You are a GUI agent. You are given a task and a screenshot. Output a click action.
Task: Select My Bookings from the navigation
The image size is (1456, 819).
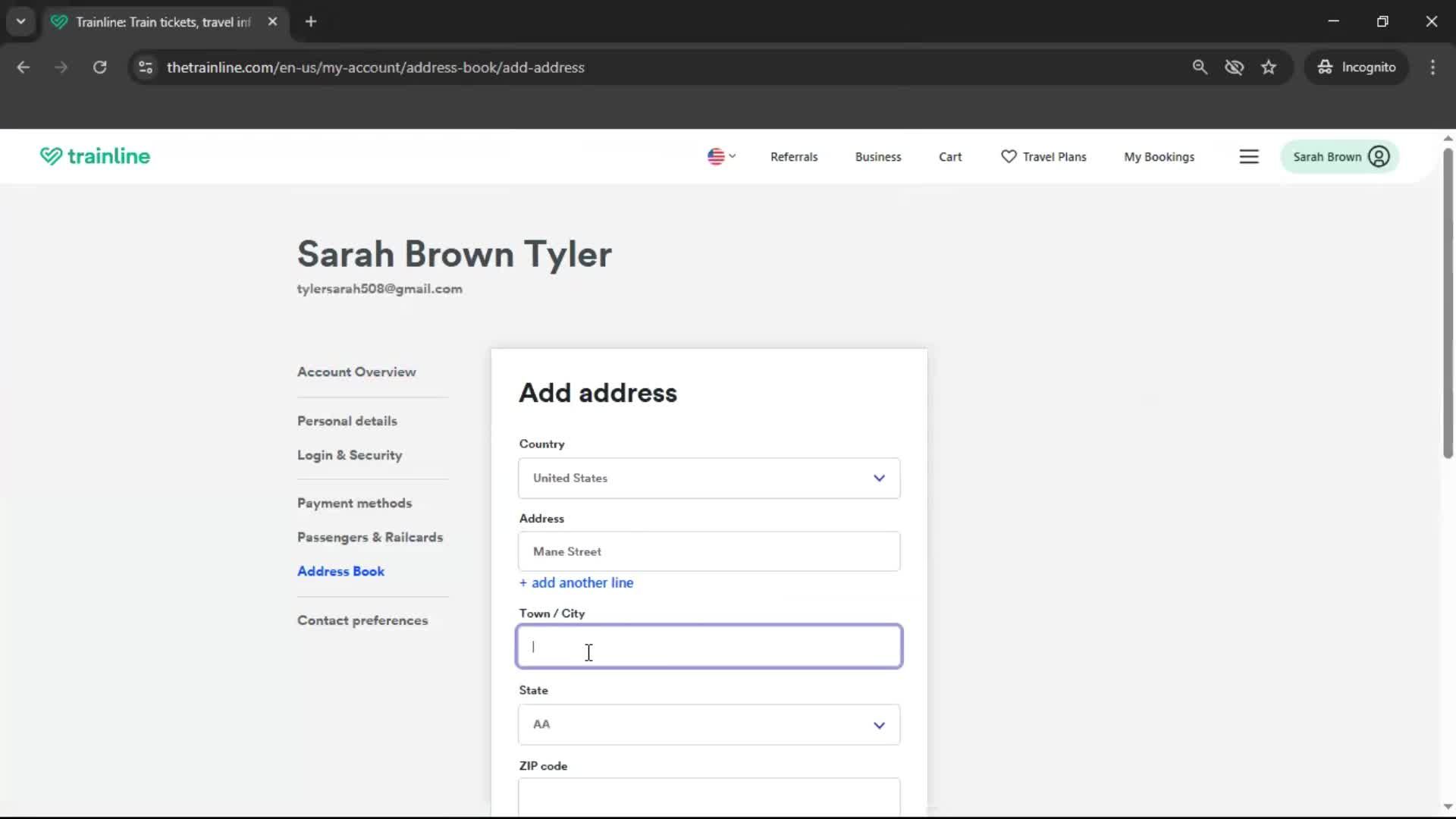click(x=1159, y=156)
